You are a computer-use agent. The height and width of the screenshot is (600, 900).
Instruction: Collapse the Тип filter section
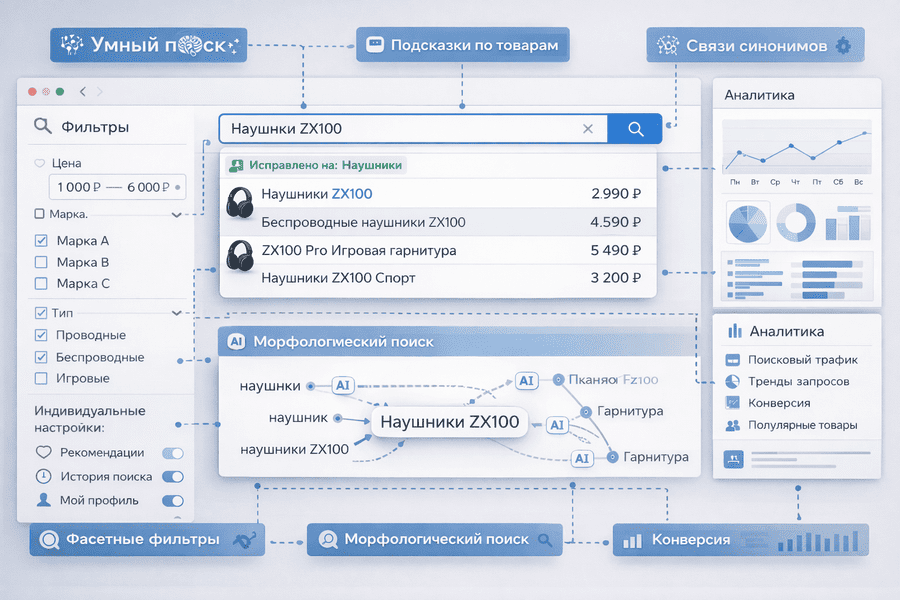(x=179, y=311)
